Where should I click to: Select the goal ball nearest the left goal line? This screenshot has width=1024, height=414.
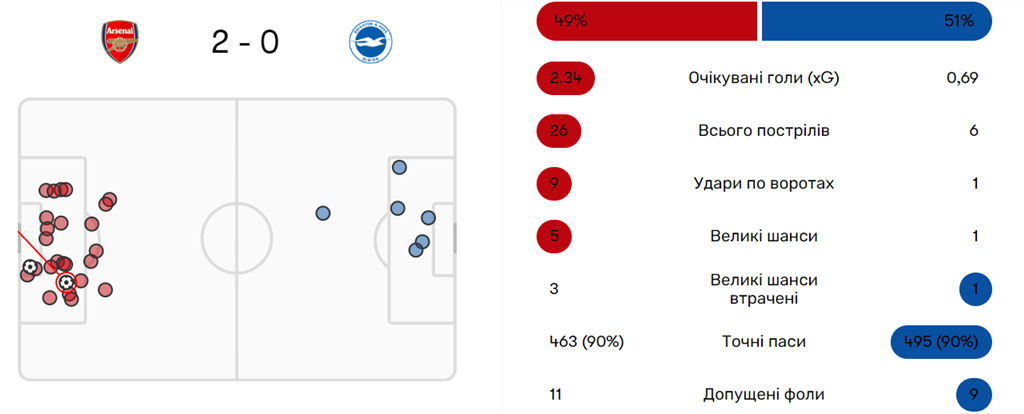click(x=30, y=268)
